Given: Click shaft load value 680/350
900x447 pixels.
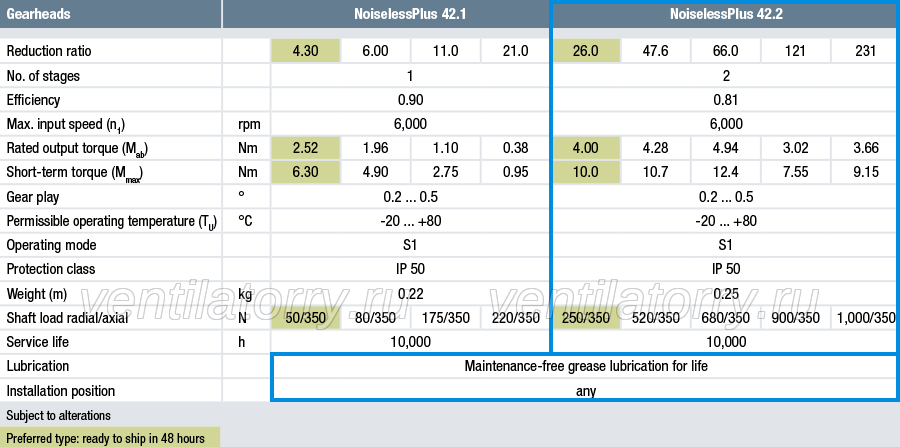Looking at the screenshot, I should (726, 318).
